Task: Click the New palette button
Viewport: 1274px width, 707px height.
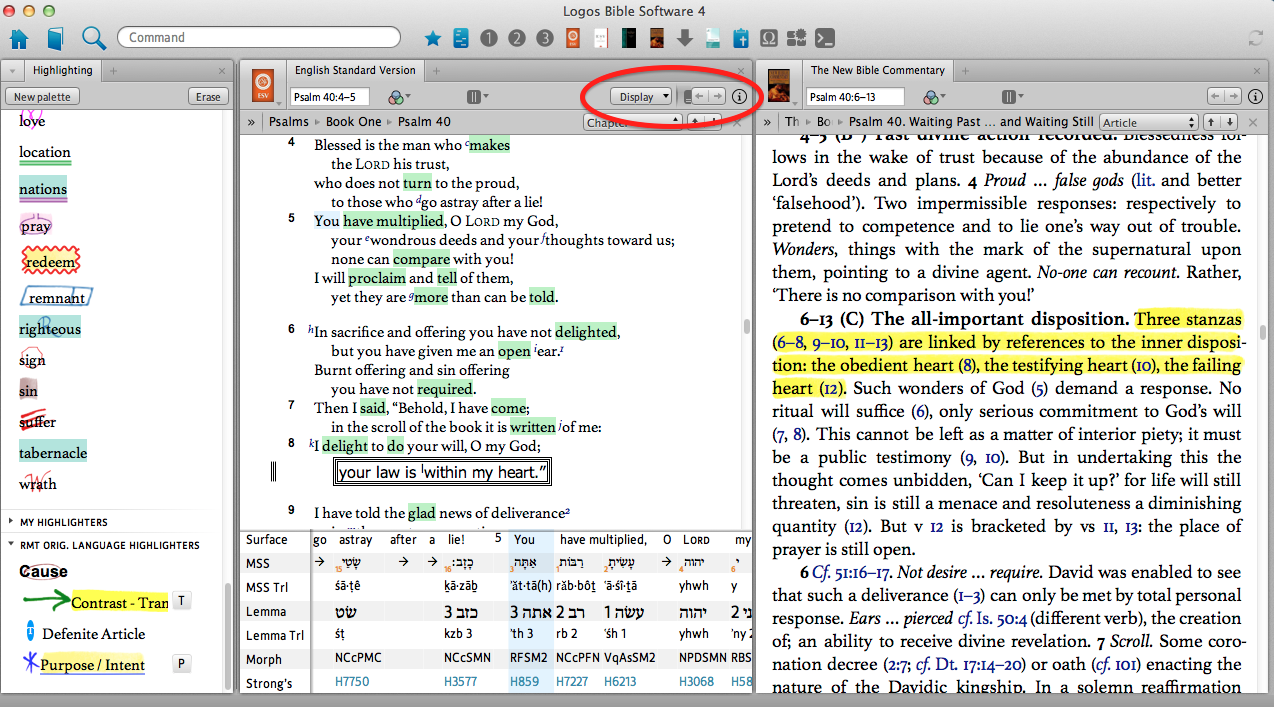Action: click(x=42, y=97)
